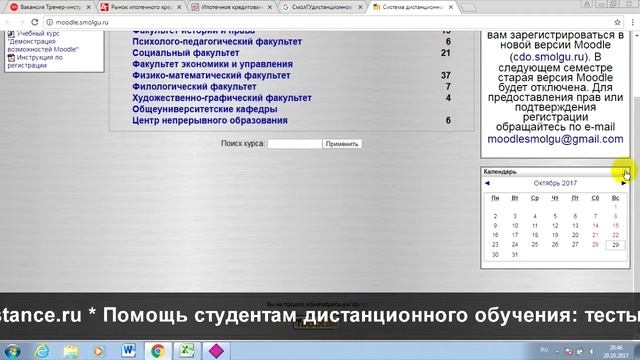The width and height of the screenshot is (640, 360).
Task: Open Microsoft Excel from taskbar
Action: pos(187,351)
